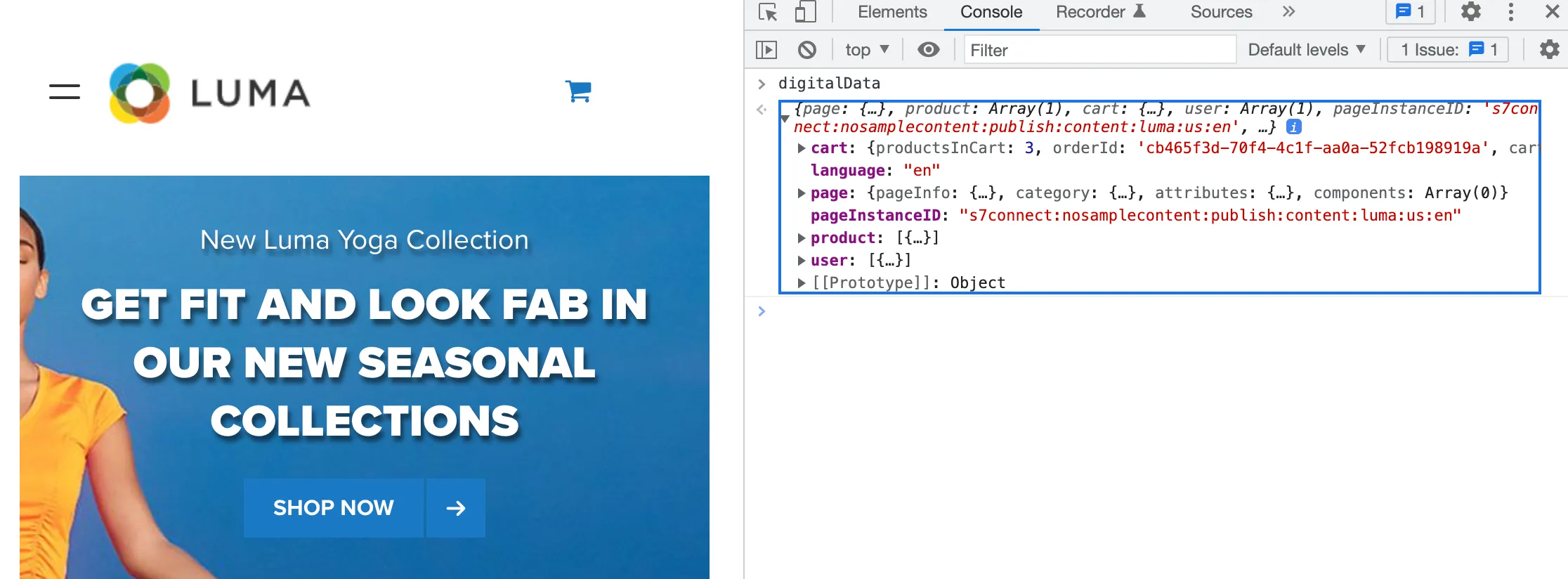Click the GET FIT AND LOOK FAB banner
This screenshot has width=1568, height=579.
365,363
